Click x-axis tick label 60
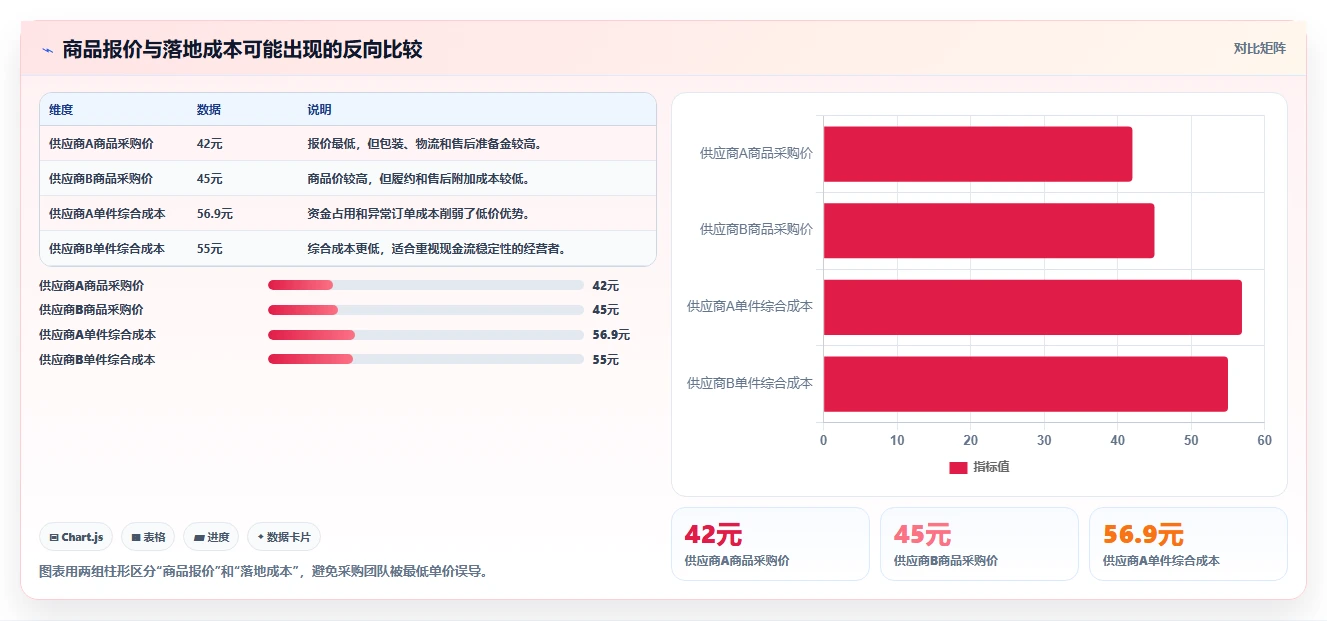 tap(1264, 440)
